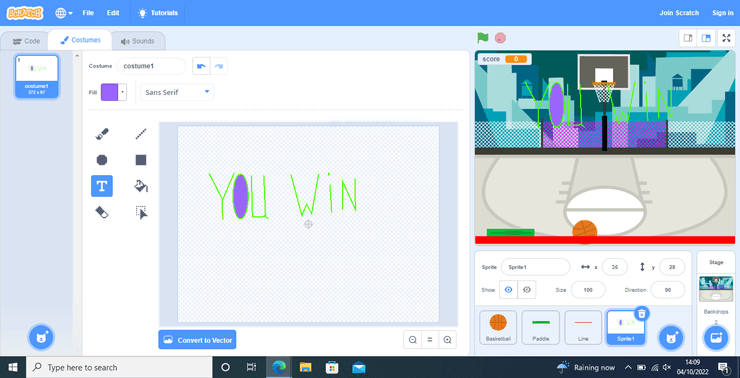
Task: Select the Eraser tool
Action: click(x=102, y=212)
